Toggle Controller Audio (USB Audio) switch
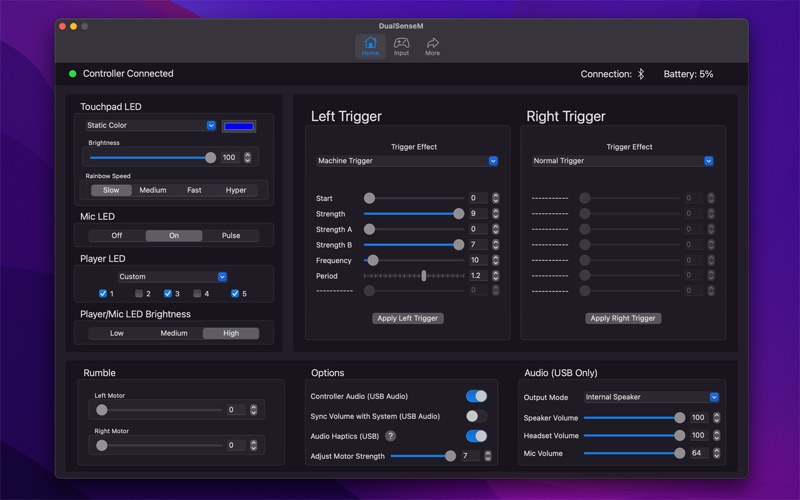This screenshot has width=800, height=500. 476,396
